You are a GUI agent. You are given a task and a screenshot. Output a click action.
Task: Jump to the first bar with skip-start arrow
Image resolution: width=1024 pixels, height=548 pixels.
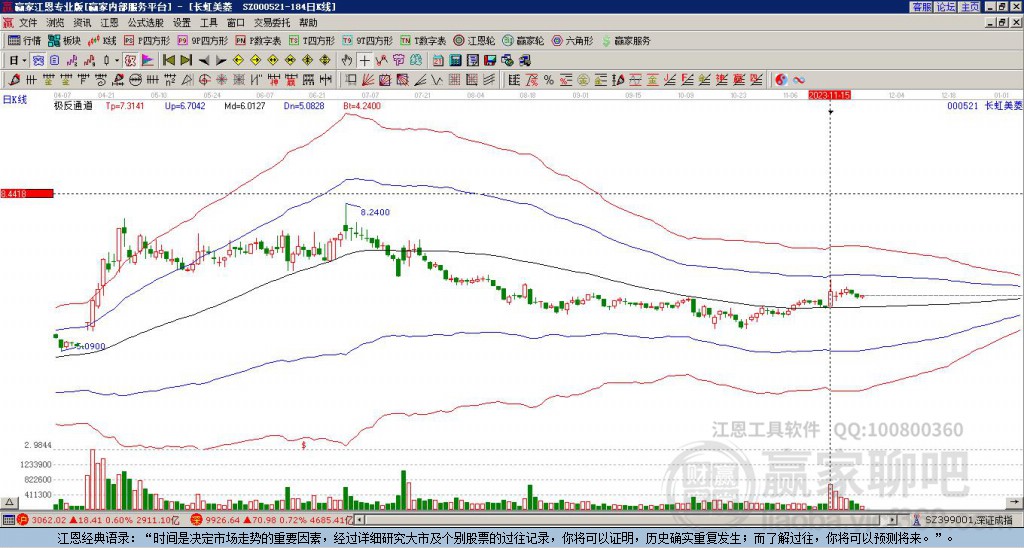point(169,60)
